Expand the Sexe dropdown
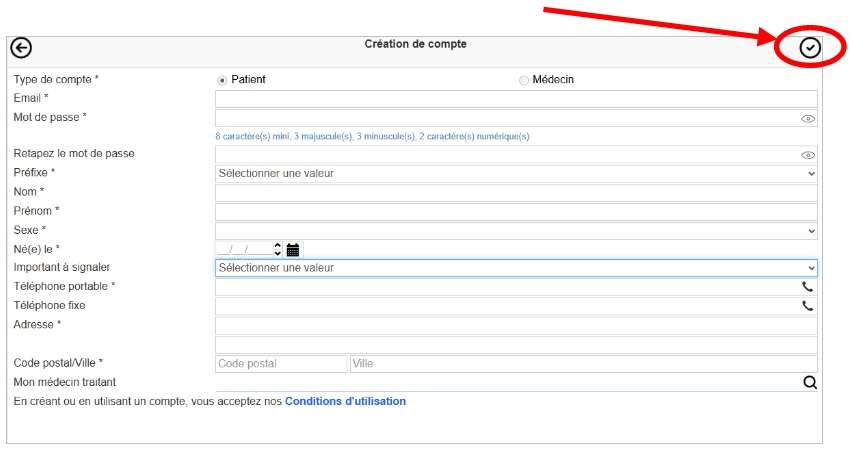 (515, 231)
